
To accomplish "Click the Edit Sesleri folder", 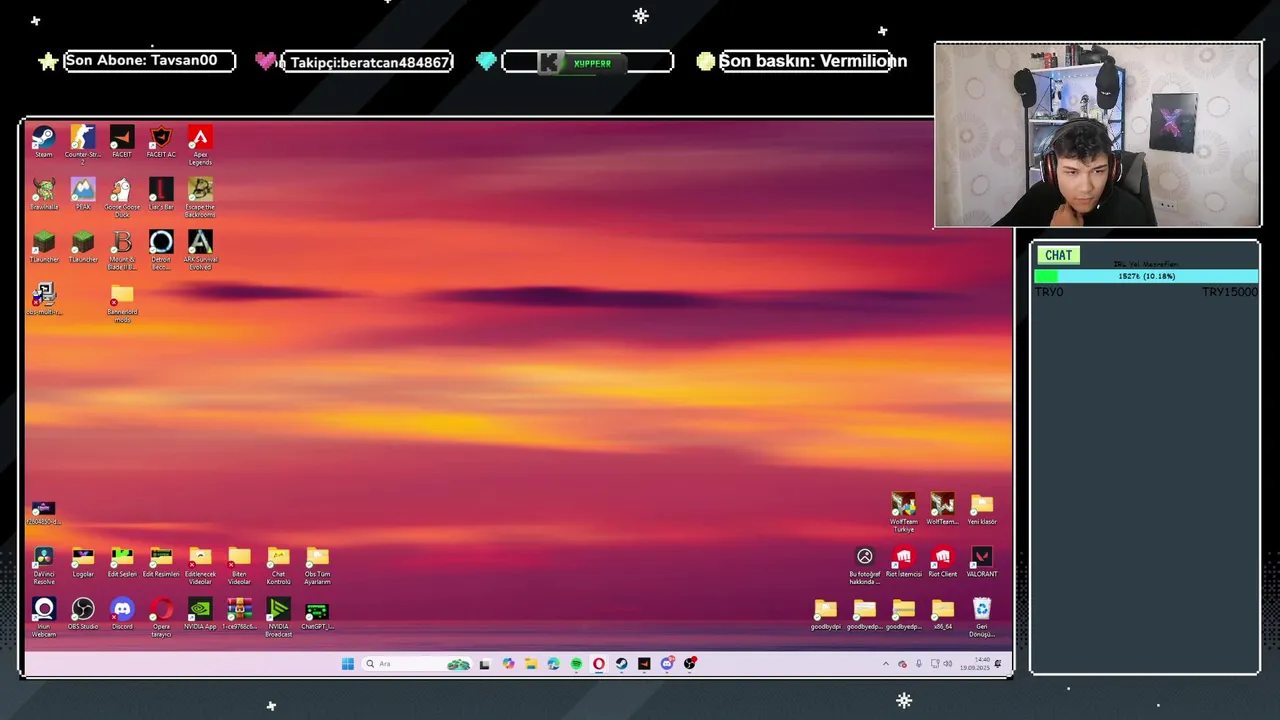I will (122, 562).
